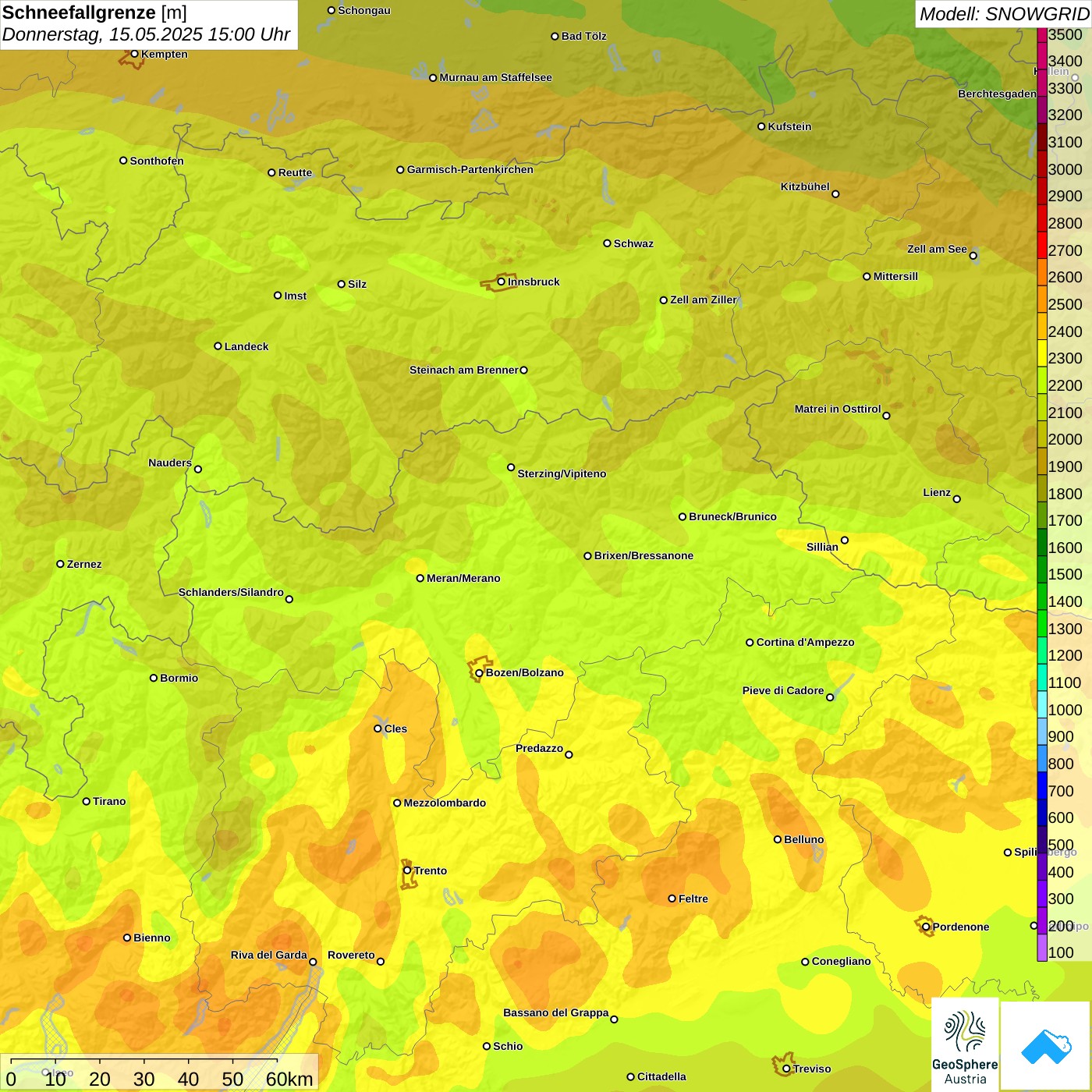Select the 100 violet legend swatch
The width and height of the screenshot is (1092, 1092).
(1041, 947)
